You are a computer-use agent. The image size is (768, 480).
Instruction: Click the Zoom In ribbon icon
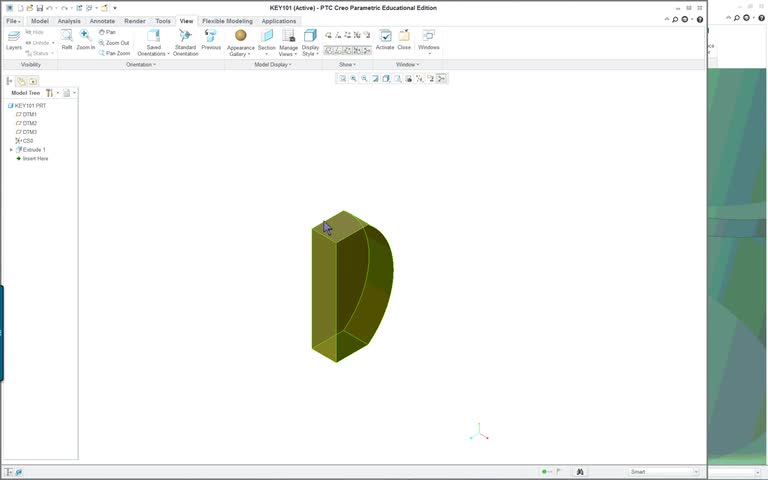[86, 40]
